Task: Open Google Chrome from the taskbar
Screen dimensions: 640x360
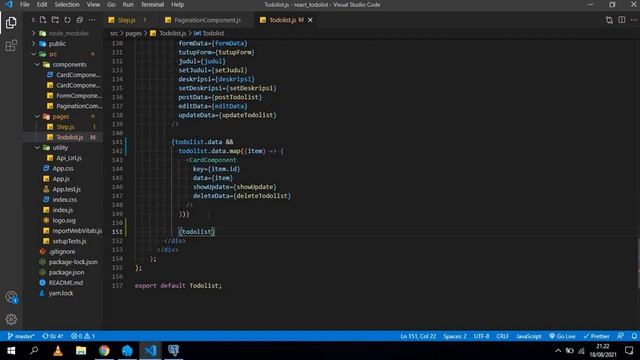Action: pyautogui.click(x=104, y=351)
